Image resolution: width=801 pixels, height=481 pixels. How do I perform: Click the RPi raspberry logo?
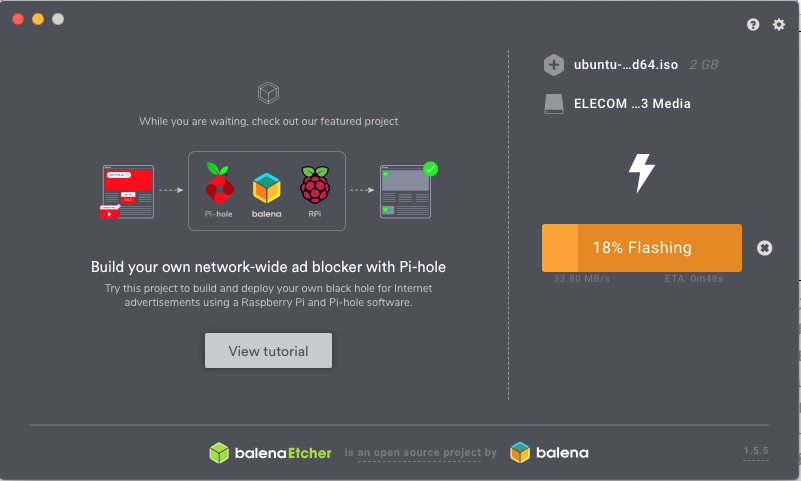coord(315,185)
